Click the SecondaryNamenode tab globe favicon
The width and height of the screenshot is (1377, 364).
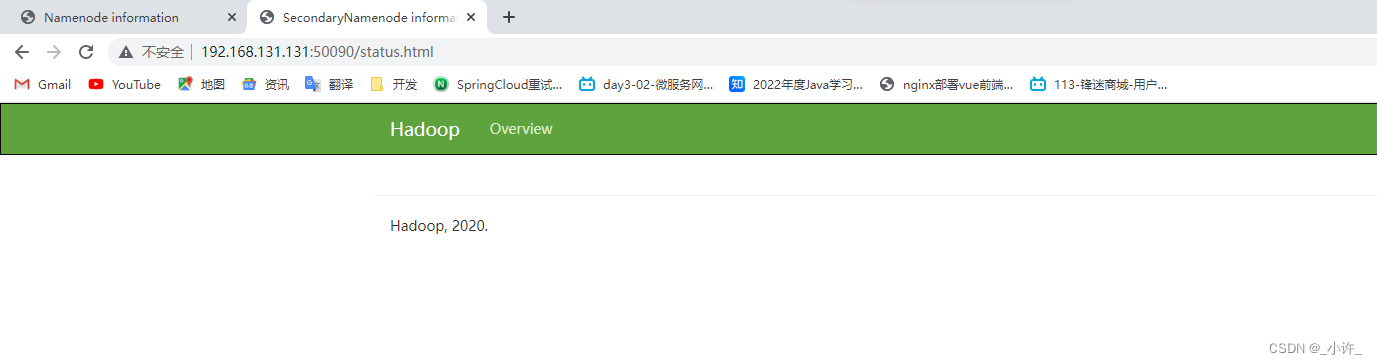tap(267, 17)
